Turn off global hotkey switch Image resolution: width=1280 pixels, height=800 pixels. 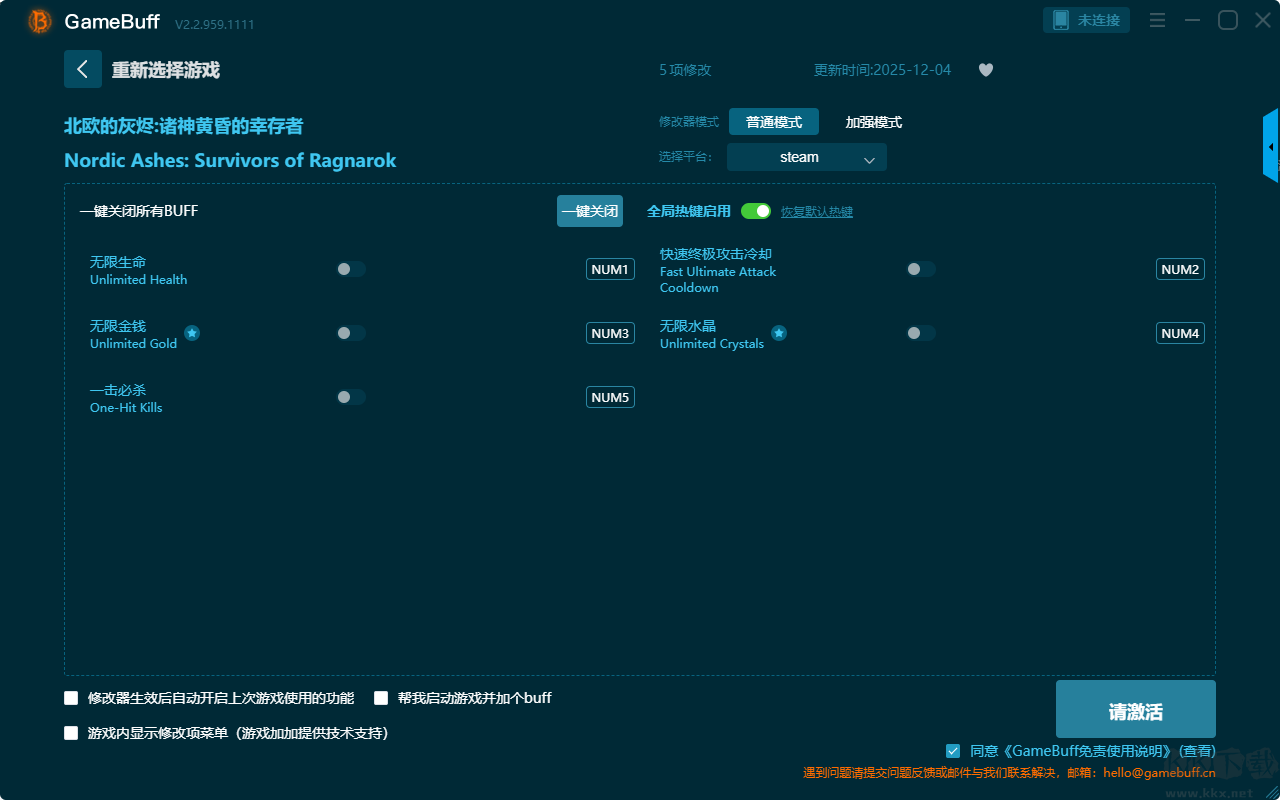[x=756, y=211]
